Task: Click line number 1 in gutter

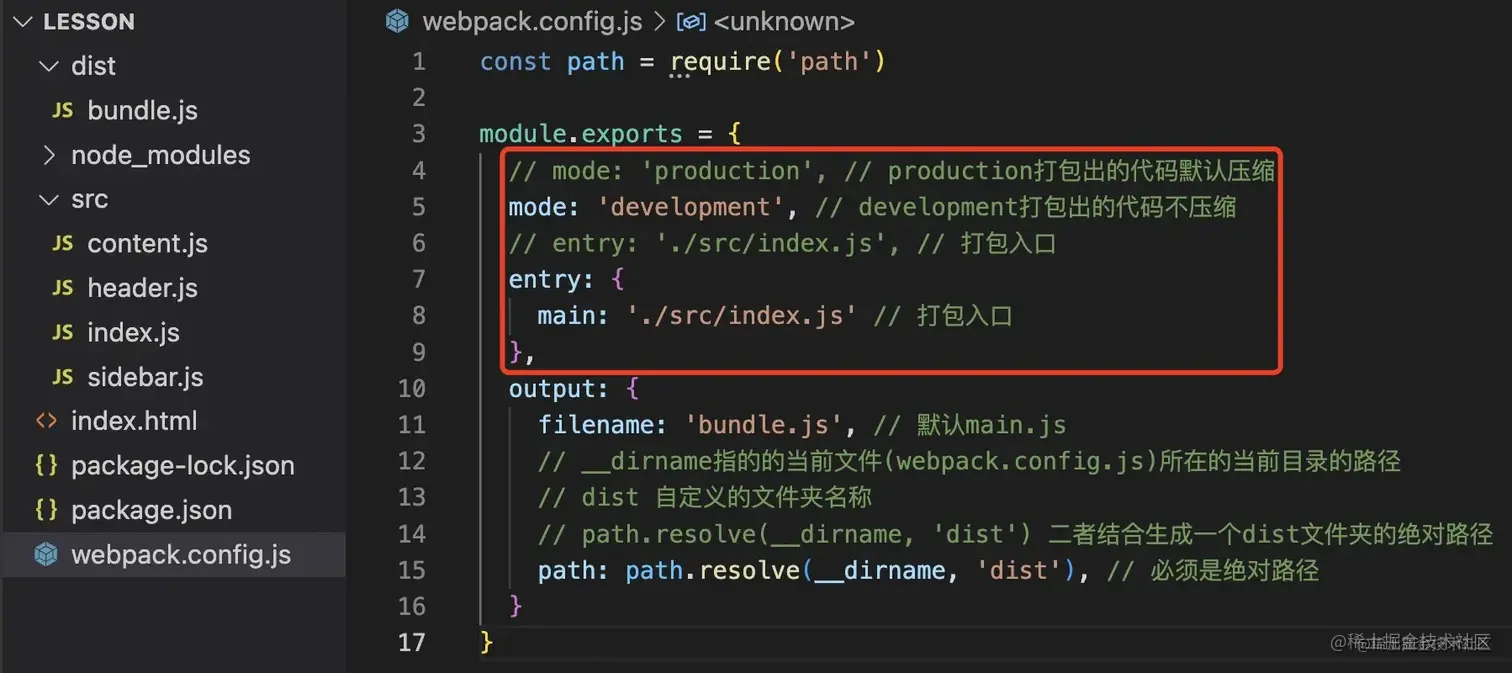Action: tap(419, 62)
